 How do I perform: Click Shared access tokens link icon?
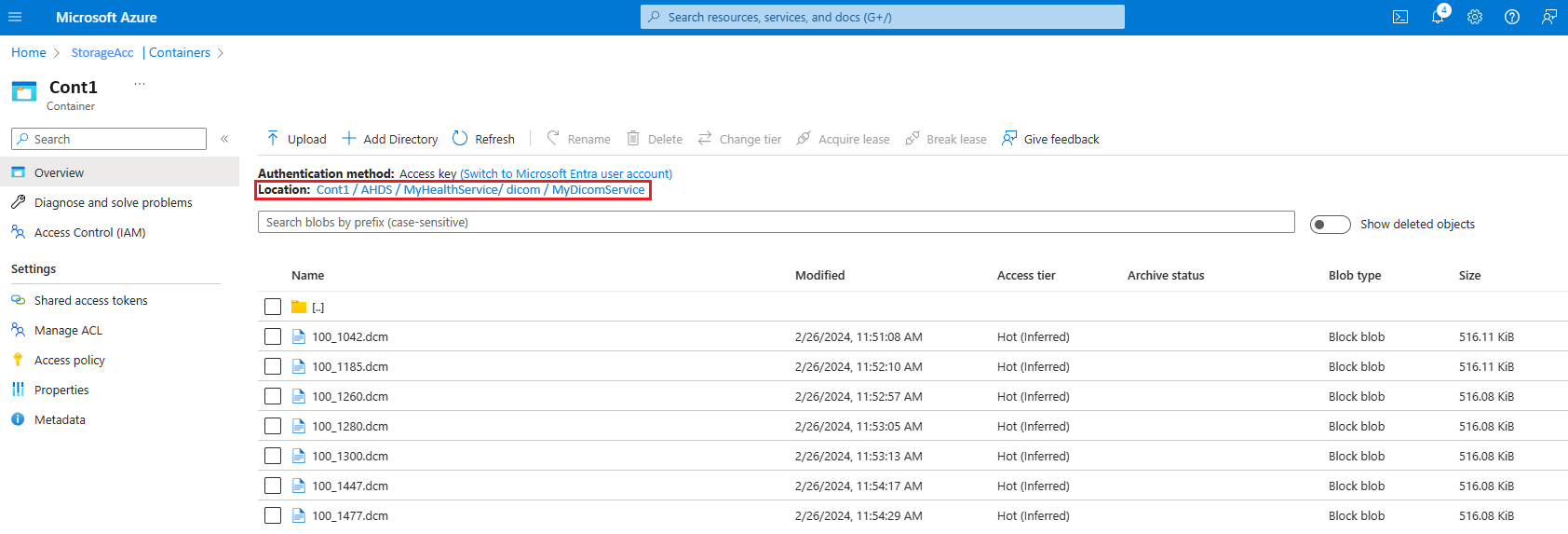point(19,300)
